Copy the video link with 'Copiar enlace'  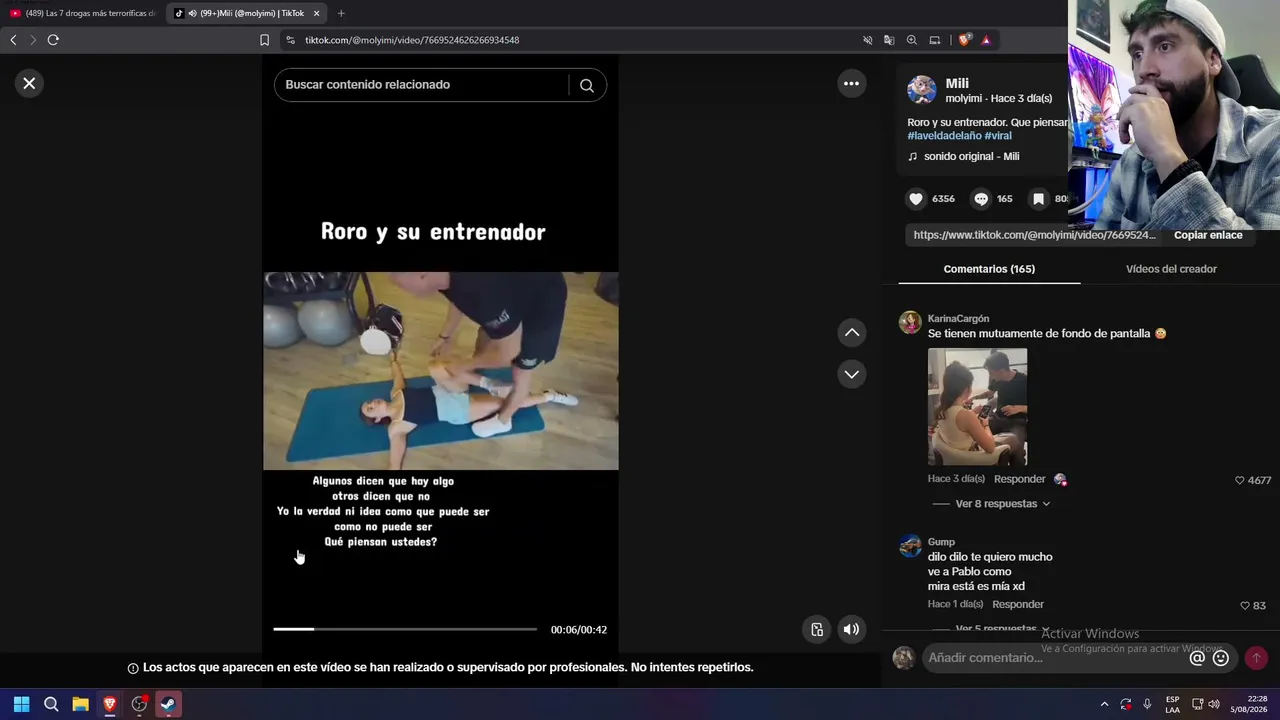pos(1208,235)
